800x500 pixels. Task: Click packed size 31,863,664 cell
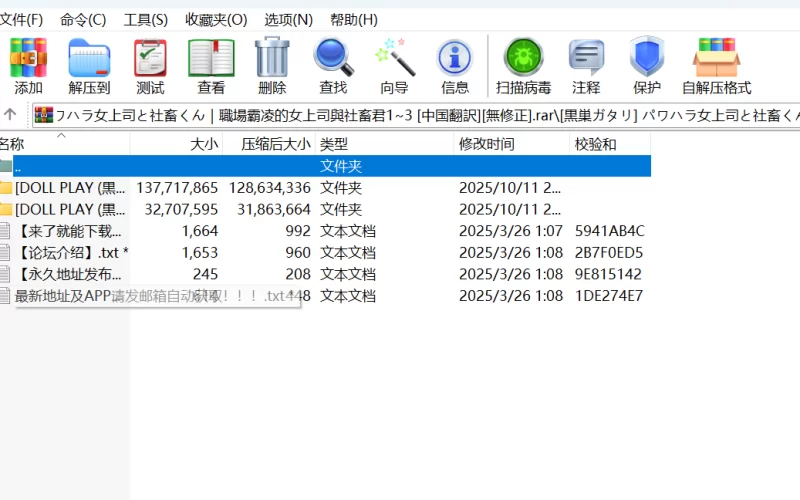273,209
